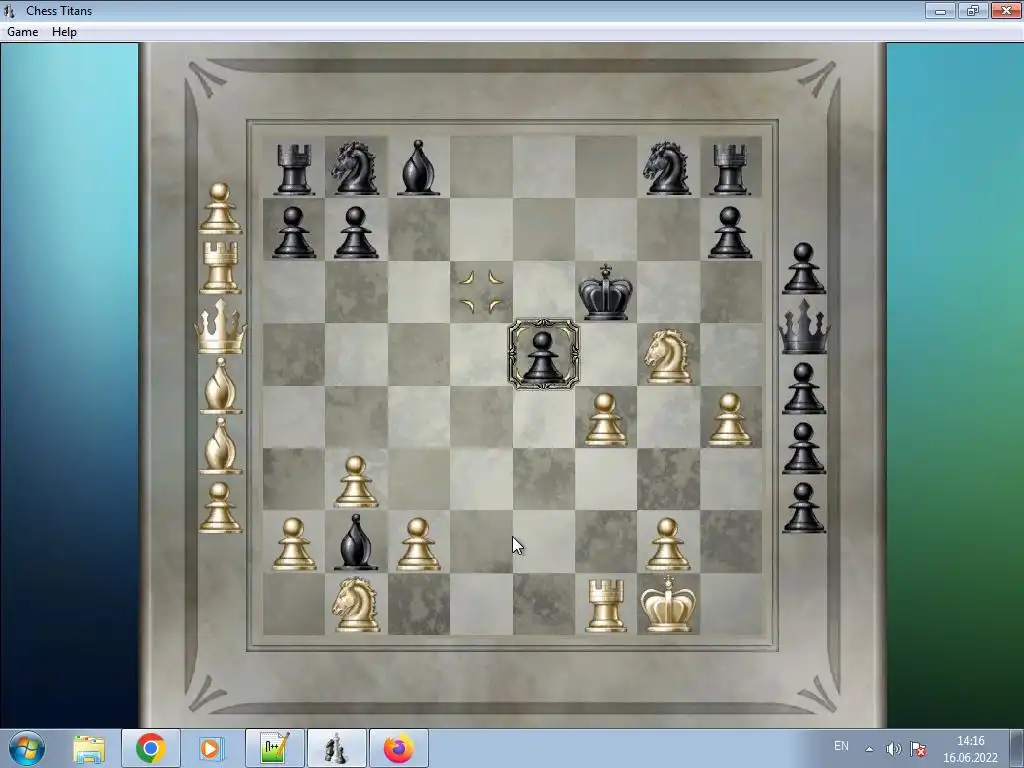Select the white pawn on a2
Image resolution: width=1024 pixels, height=768 pixels.
pyautogui.click(x=293, y=544)
